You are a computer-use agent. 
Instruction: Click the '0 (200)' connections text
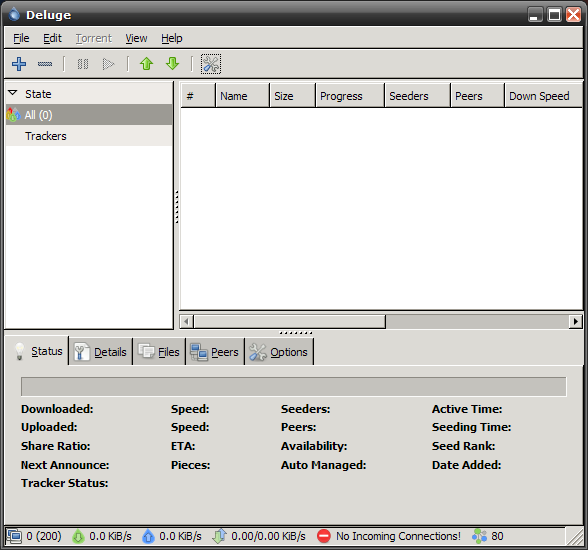[x=44, y=536]
